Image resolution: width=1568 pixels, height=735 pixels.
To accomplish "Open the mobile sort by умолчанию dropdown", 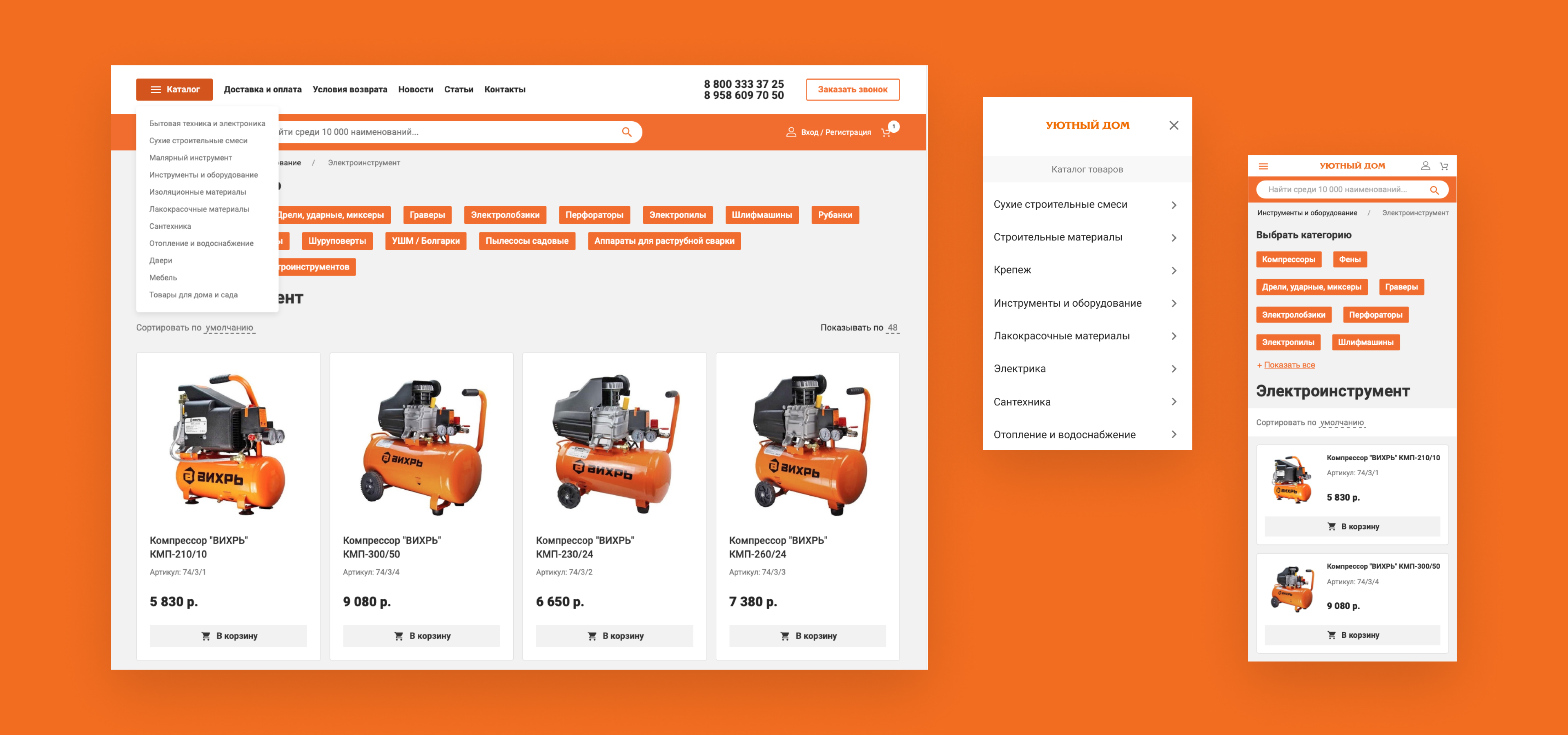I will pos(1342,423).
